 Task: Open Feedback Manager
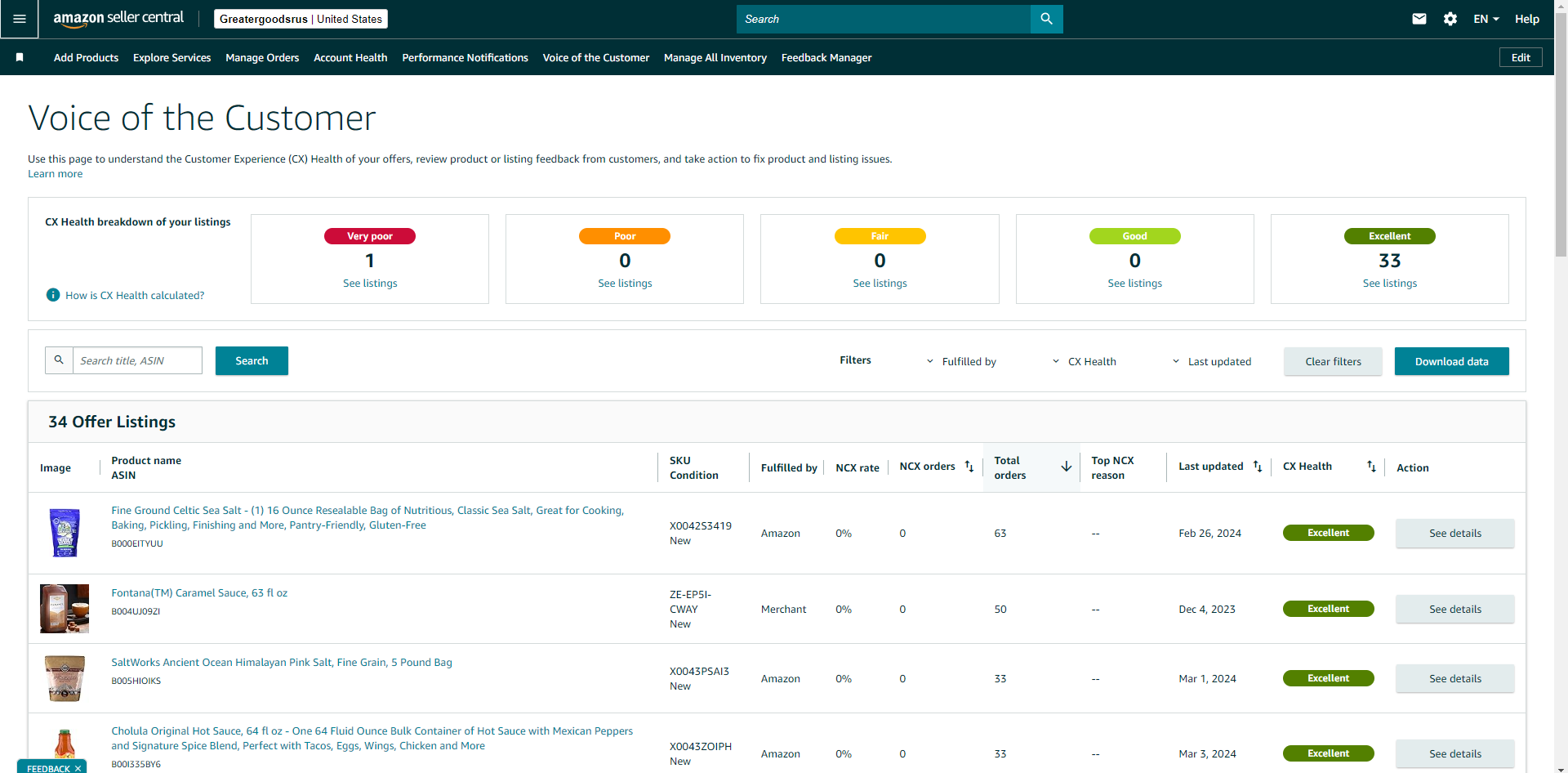(826, 57)
